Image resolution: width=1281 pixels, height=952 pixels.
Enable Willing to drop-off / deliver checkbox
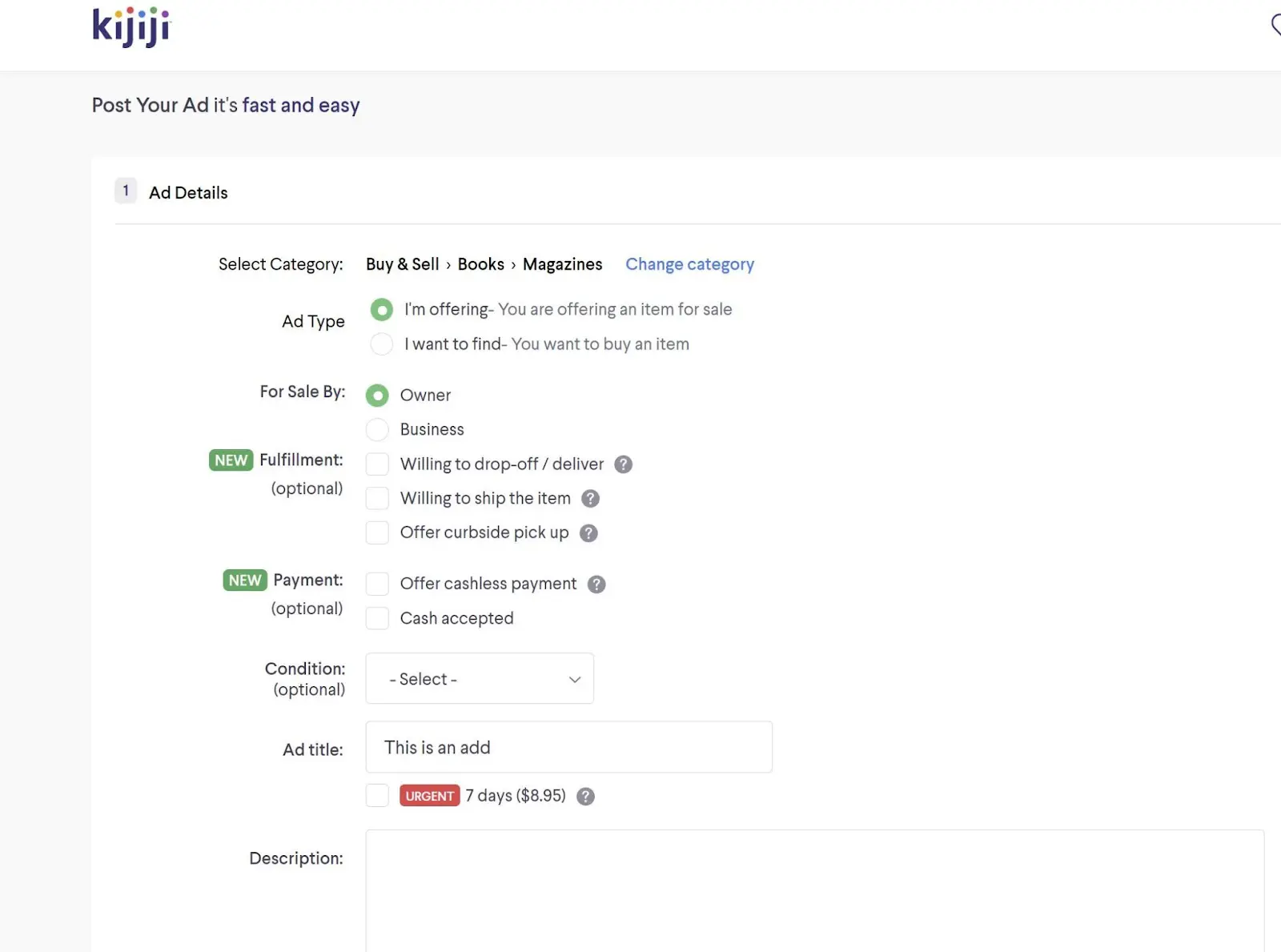tap(377, 464)
